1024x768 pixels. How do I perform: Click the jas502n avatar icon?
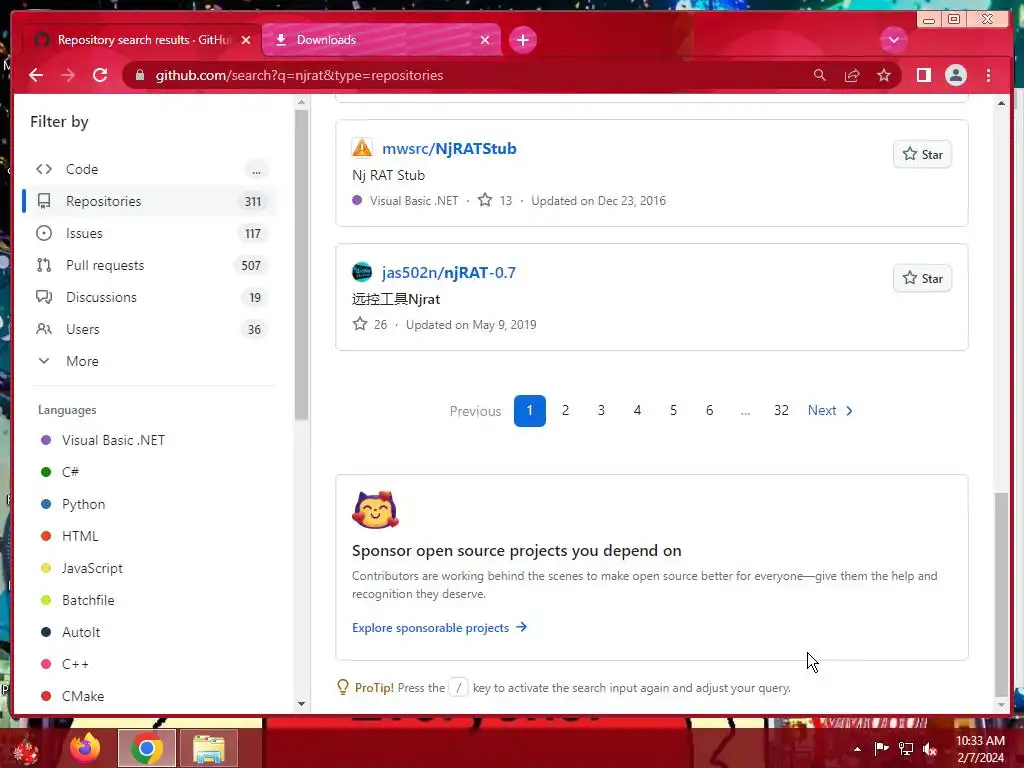362,272
